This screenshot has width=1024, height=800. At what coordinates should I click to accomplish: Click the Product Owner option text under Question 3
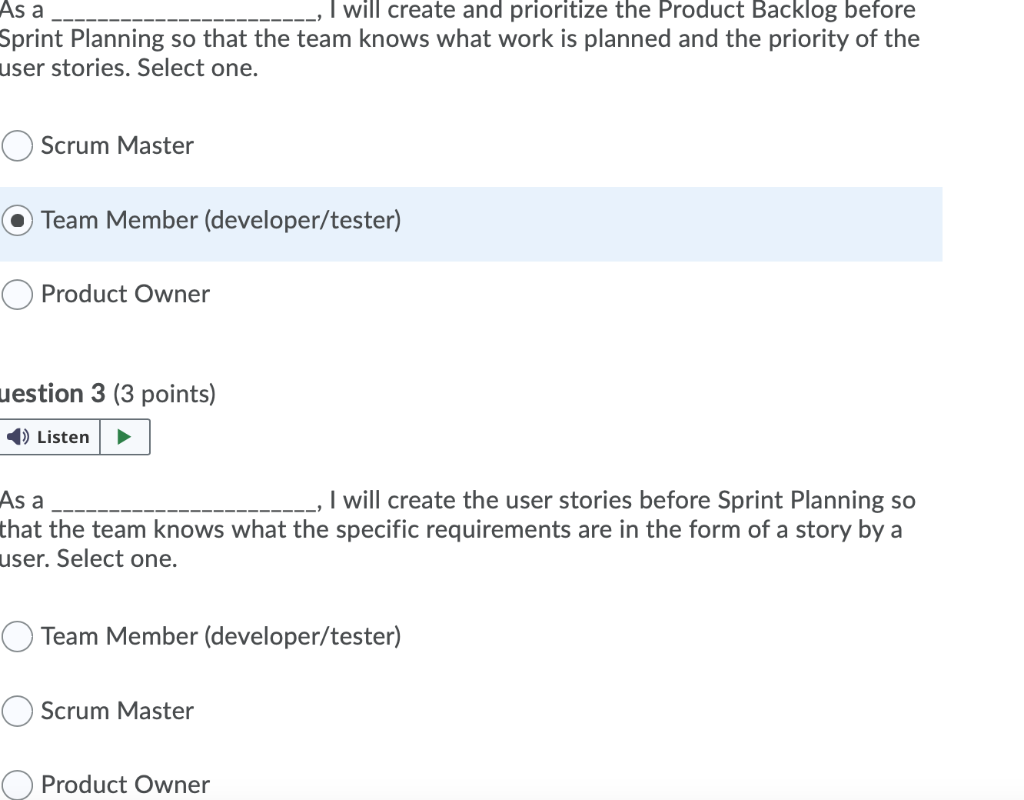click(124, 784)
